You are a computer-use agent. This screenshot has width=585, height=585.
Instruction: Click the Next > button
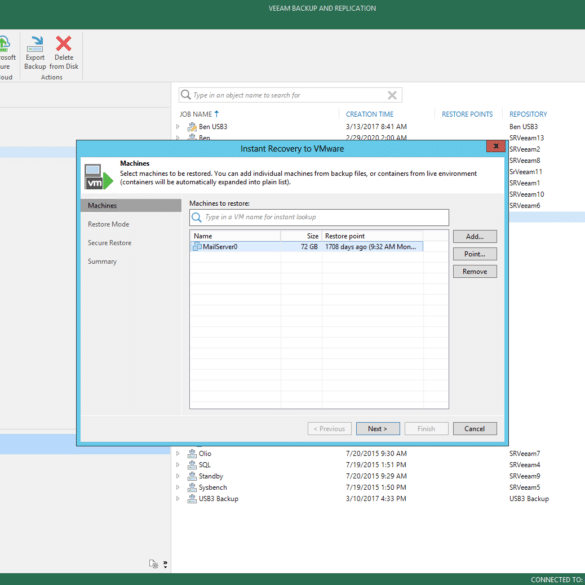378,429
